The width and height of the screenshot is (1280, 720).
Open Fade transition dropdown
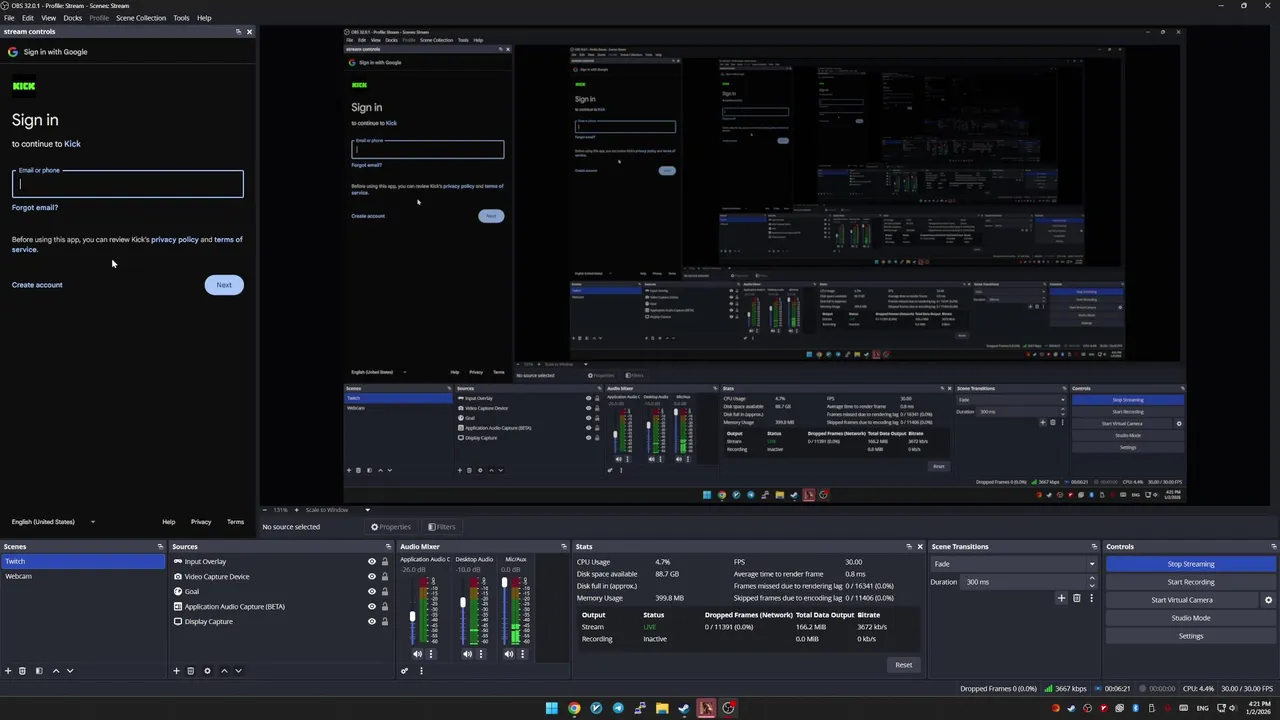[x=1013, y=564]
